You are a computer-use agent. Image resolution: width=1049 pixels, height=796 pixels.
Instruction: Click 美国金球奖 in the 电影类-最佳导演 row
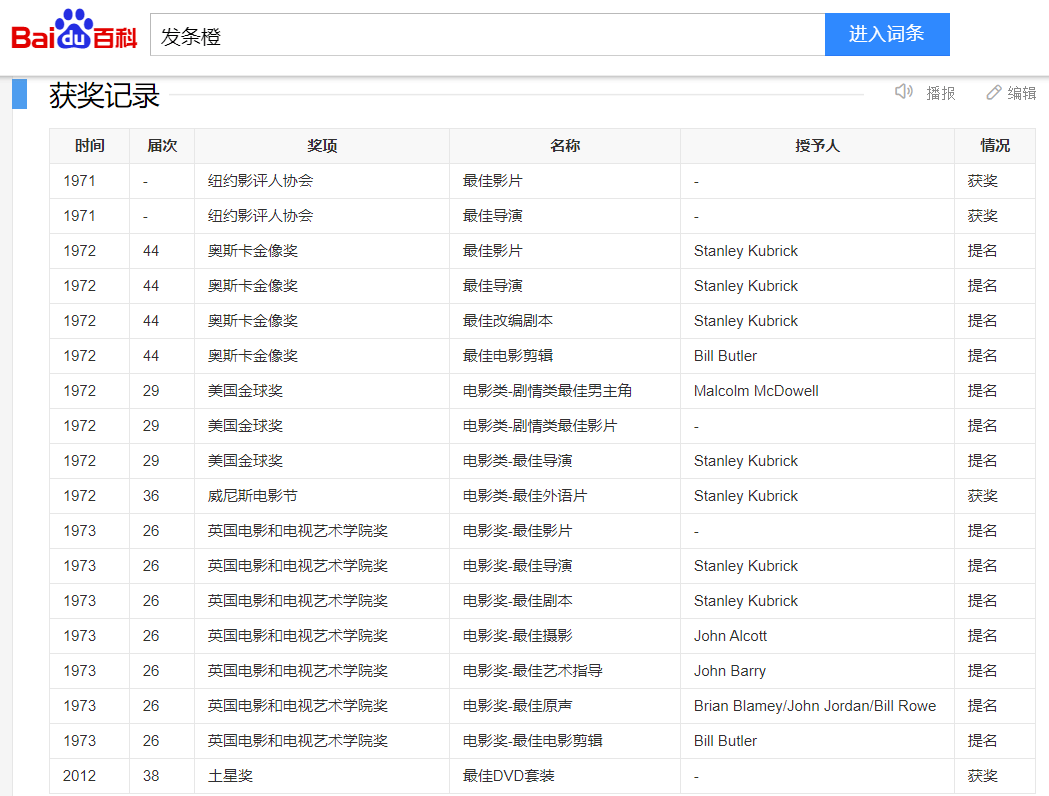[x=246, y=460]
